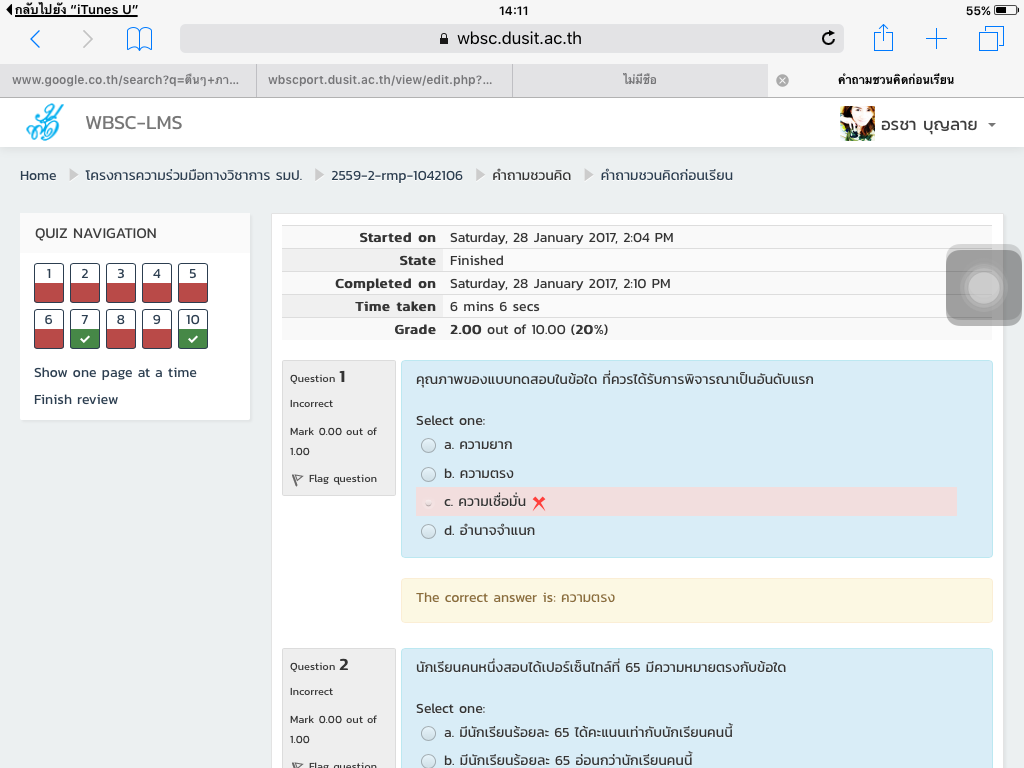Click the WBSC-LMS logo
This screenshot has height=768, width=1024.
(45, 123)
